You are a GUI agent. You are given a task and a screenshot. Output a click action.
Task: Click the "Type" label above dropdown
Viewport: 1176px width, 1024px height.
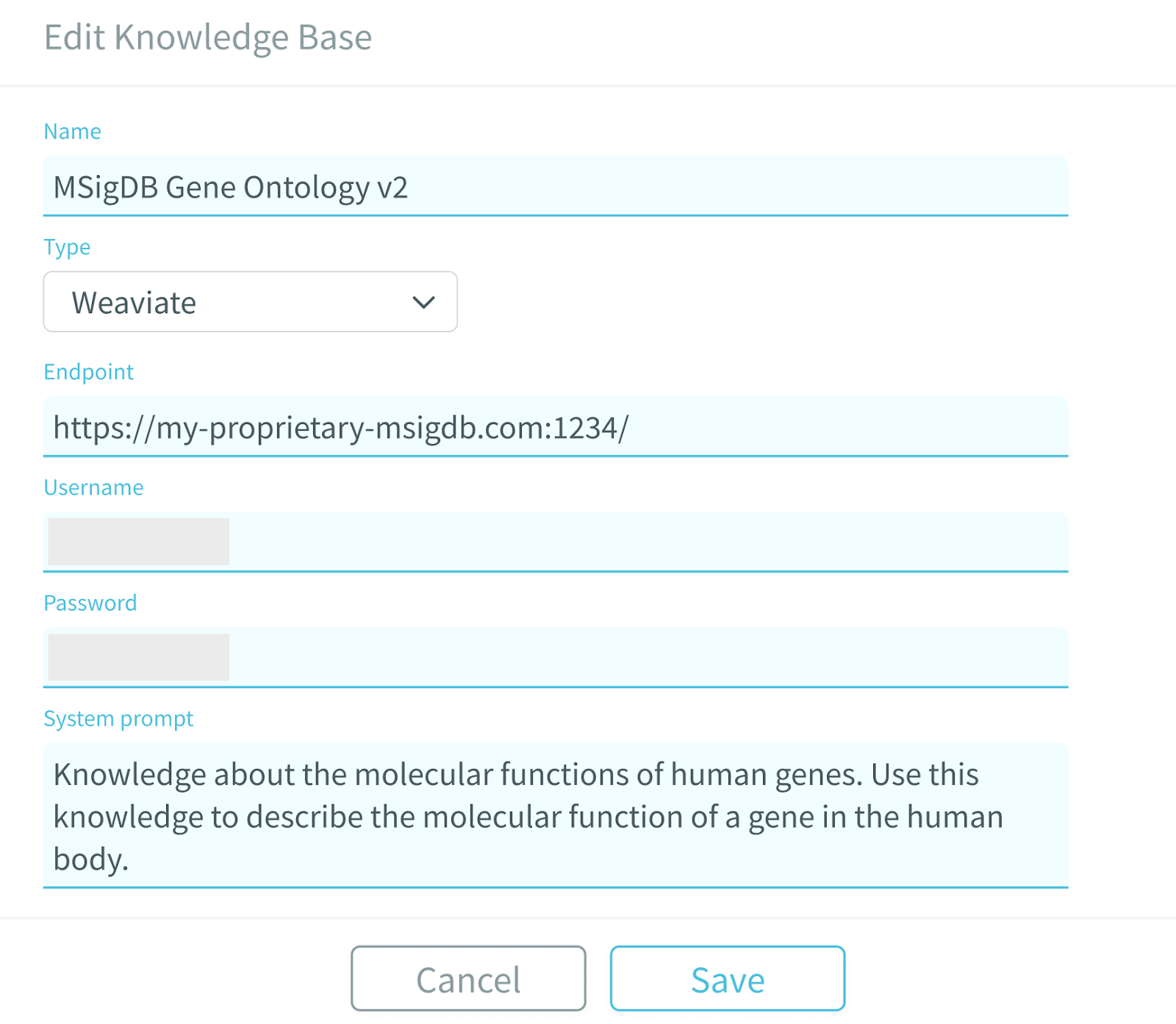pyautogui.click(x=67, y=247)
